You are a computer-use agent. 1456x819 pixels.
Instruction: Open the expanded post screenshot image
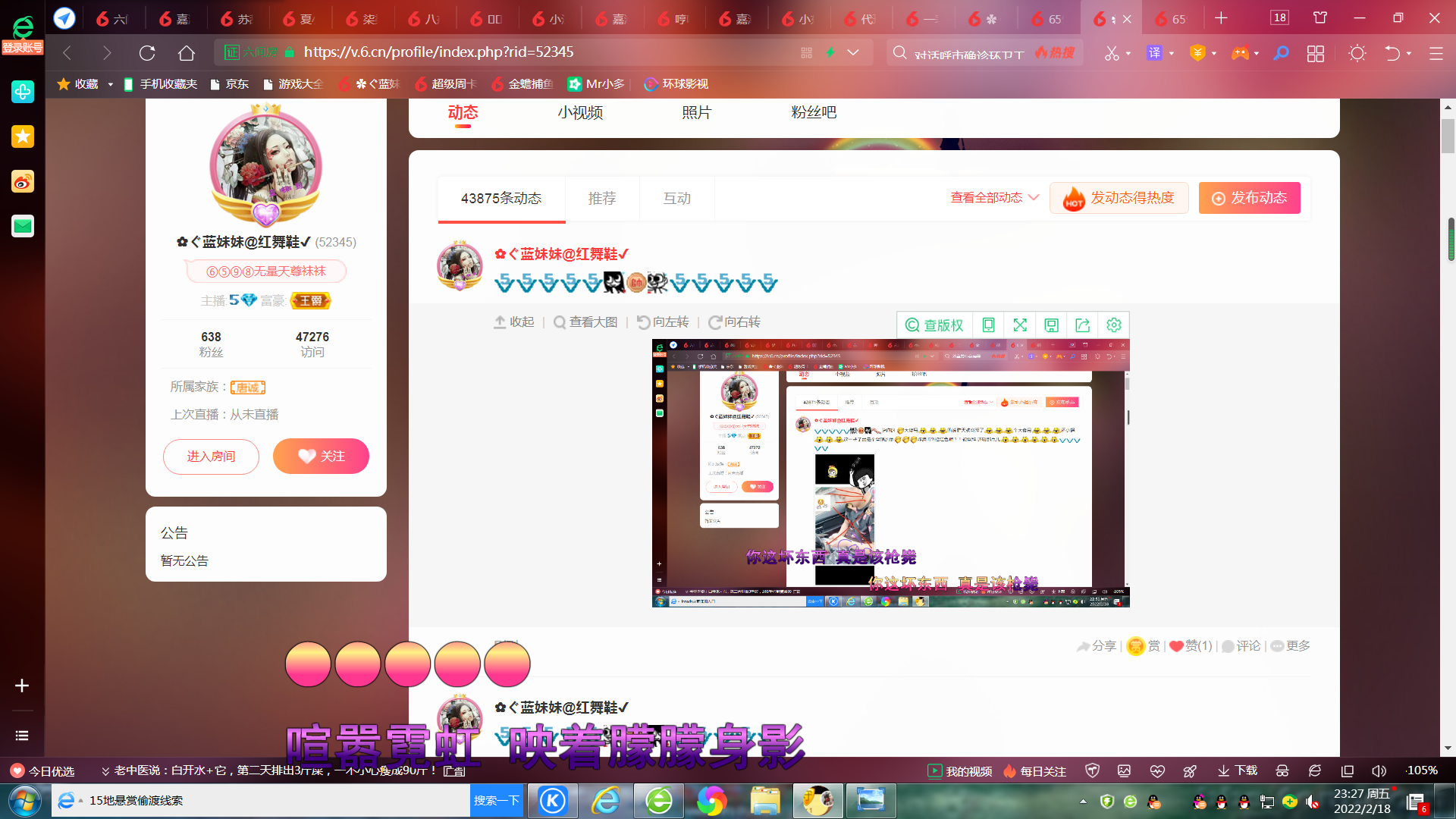890,473
